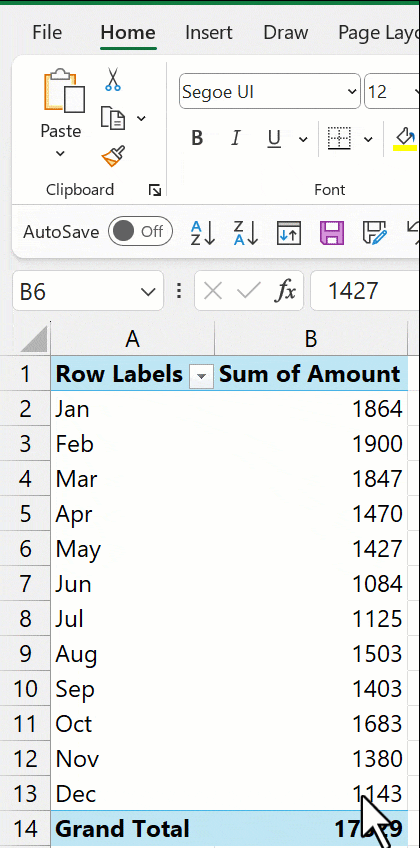Click the formula bar Cancel X icon
Image resolution: width=420 pixels, height=848 pixels.
(213, 292)
